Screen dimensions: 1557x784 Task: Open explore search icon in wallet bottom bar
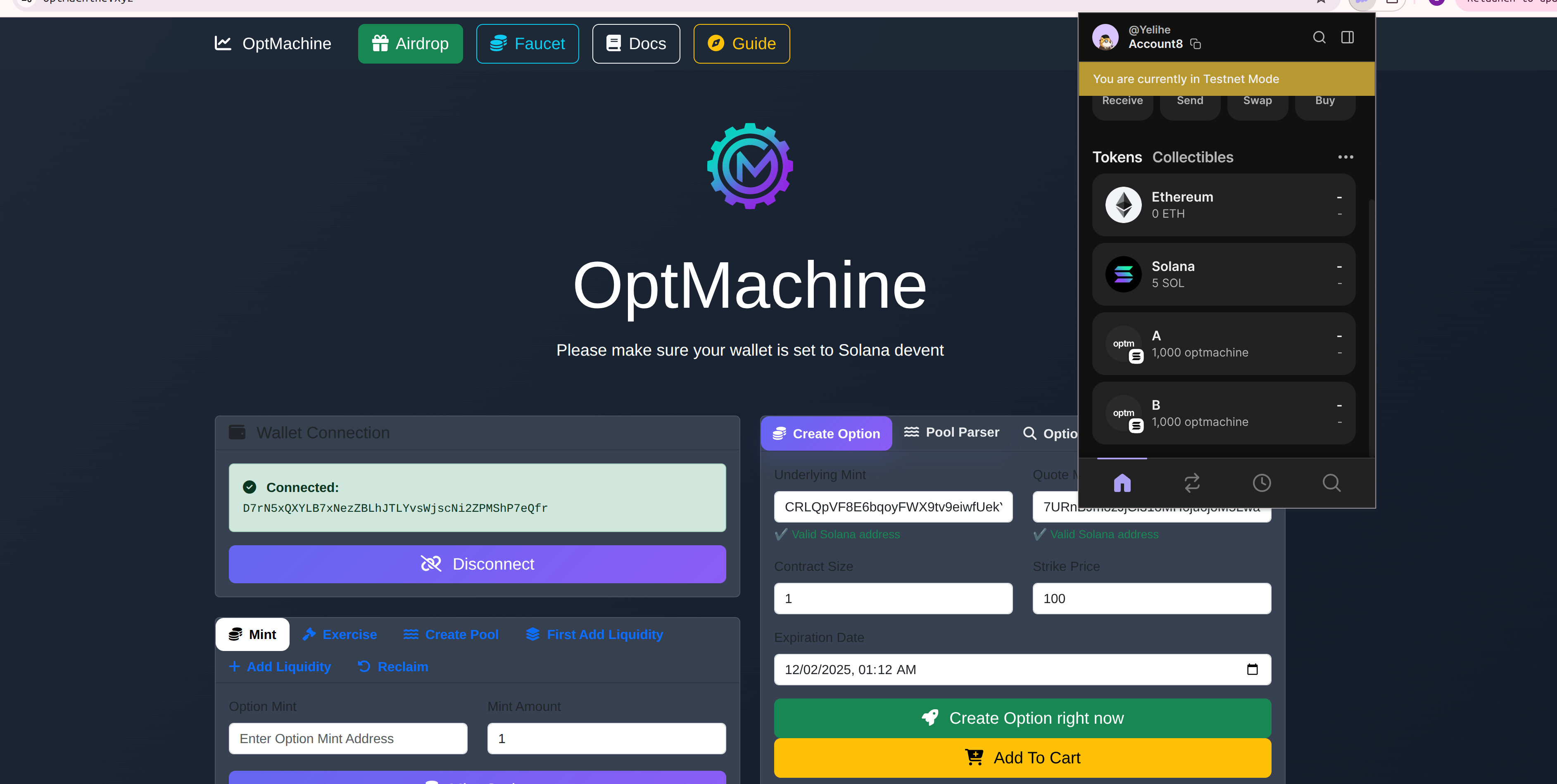pyautogui.click(x=1331, y=482)
